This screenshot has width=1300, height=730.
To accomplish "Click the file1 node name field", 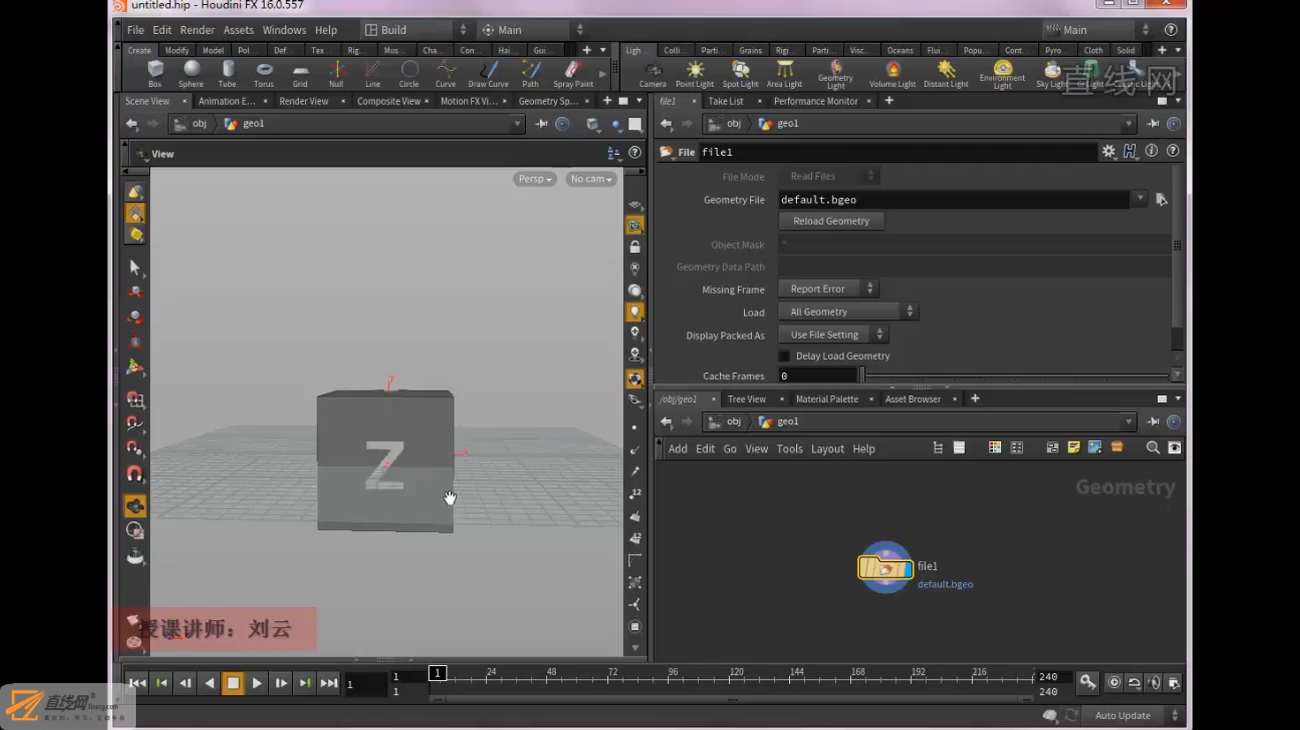I will (897, 152).
